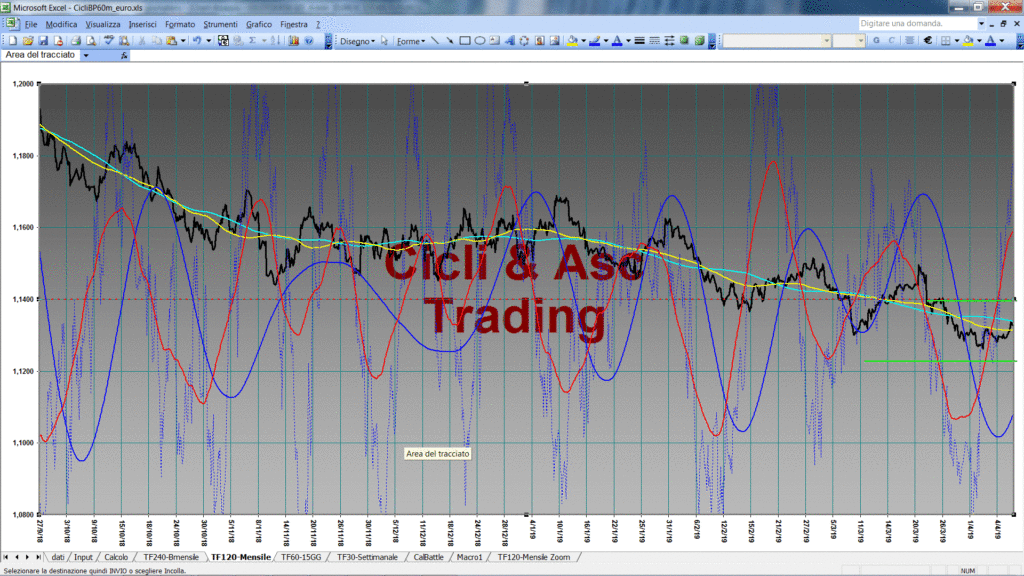
Task: Switch to the dati sheet tab
Action: (57, 557)
